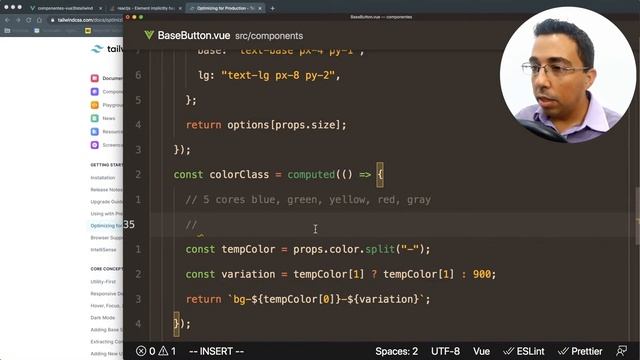The width and height of the screenshot is (640, 360).
Task: Click the lock icon in the address bar
Action: point(53,20)
